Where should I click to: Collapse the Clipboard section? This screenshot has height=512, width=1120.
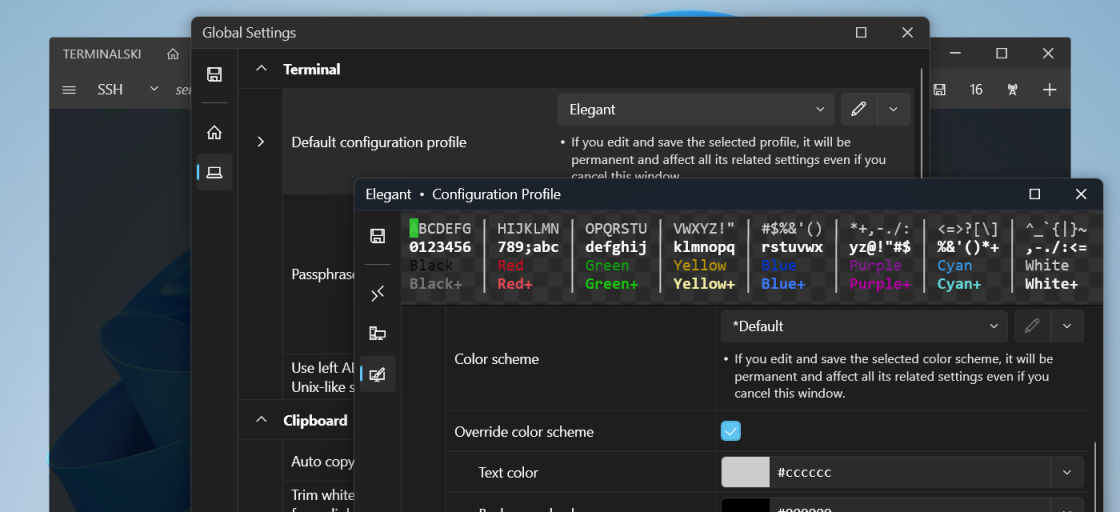[261, 420]
